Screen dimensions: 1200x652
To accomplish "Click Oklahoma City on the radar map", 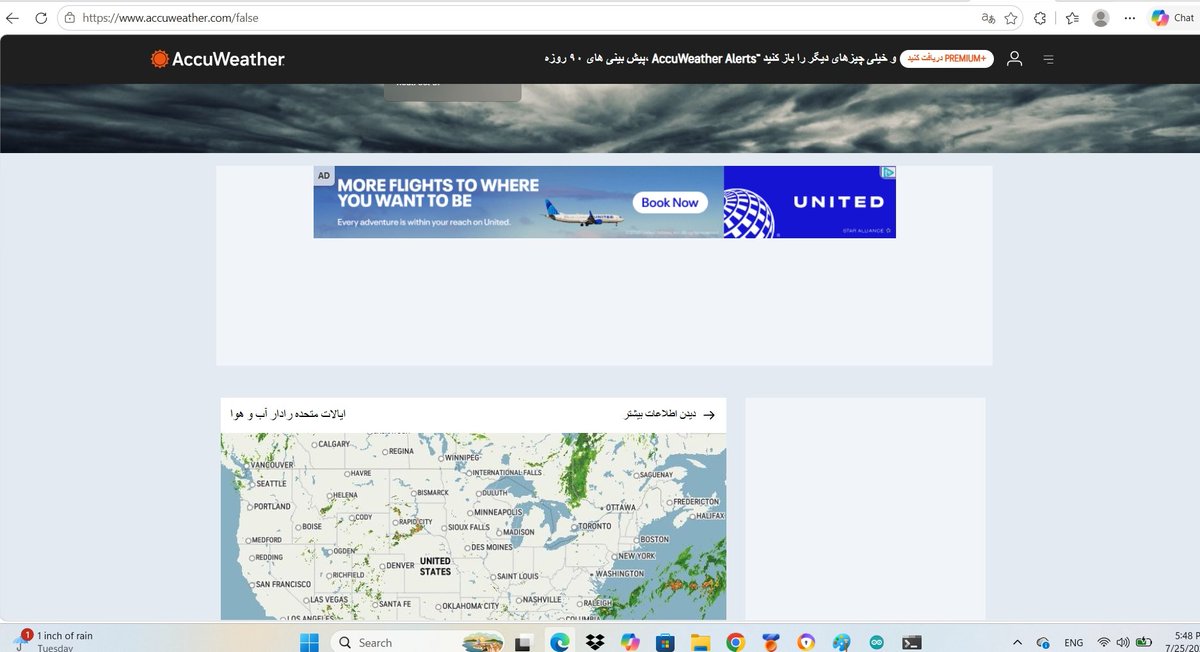I will [467, 606].
